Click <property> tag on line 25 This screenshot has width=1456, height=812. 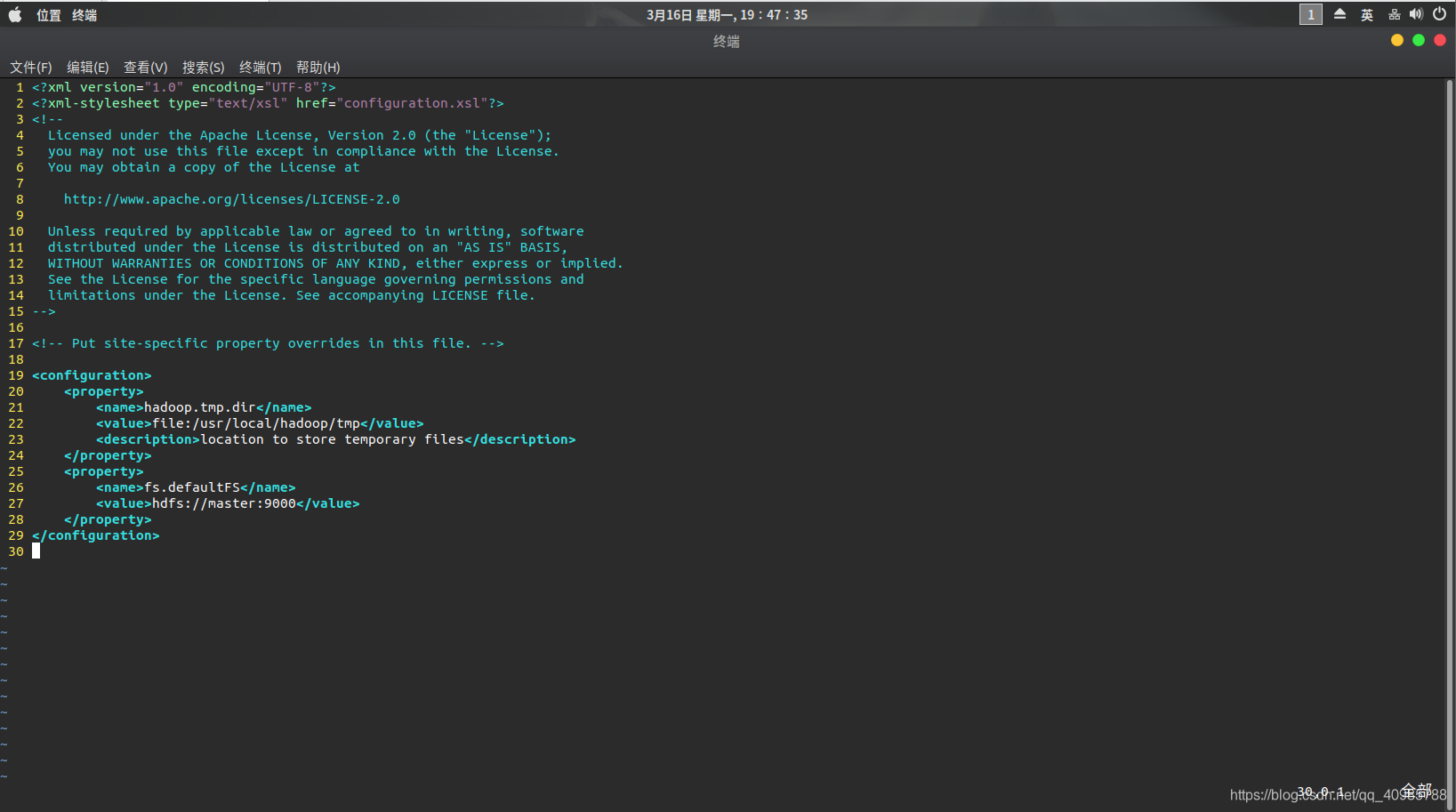tap(104, 471)
